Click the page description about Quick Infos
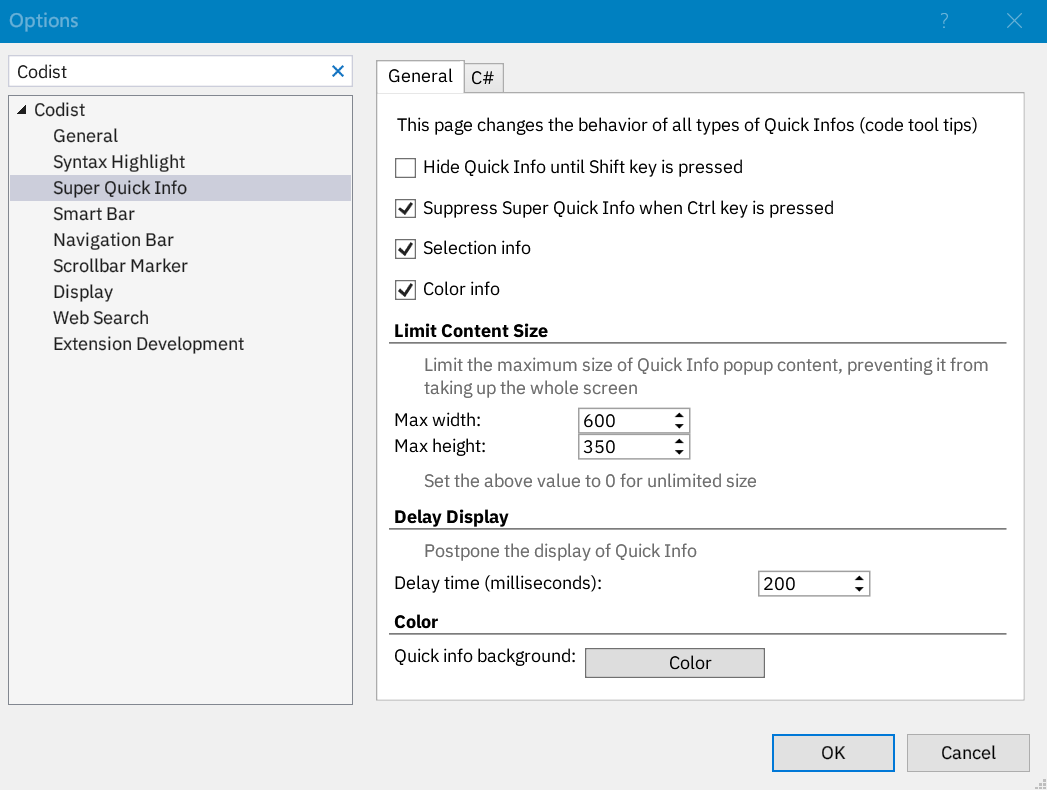This screenshot has width=1047, height=790. pos(687,126)
